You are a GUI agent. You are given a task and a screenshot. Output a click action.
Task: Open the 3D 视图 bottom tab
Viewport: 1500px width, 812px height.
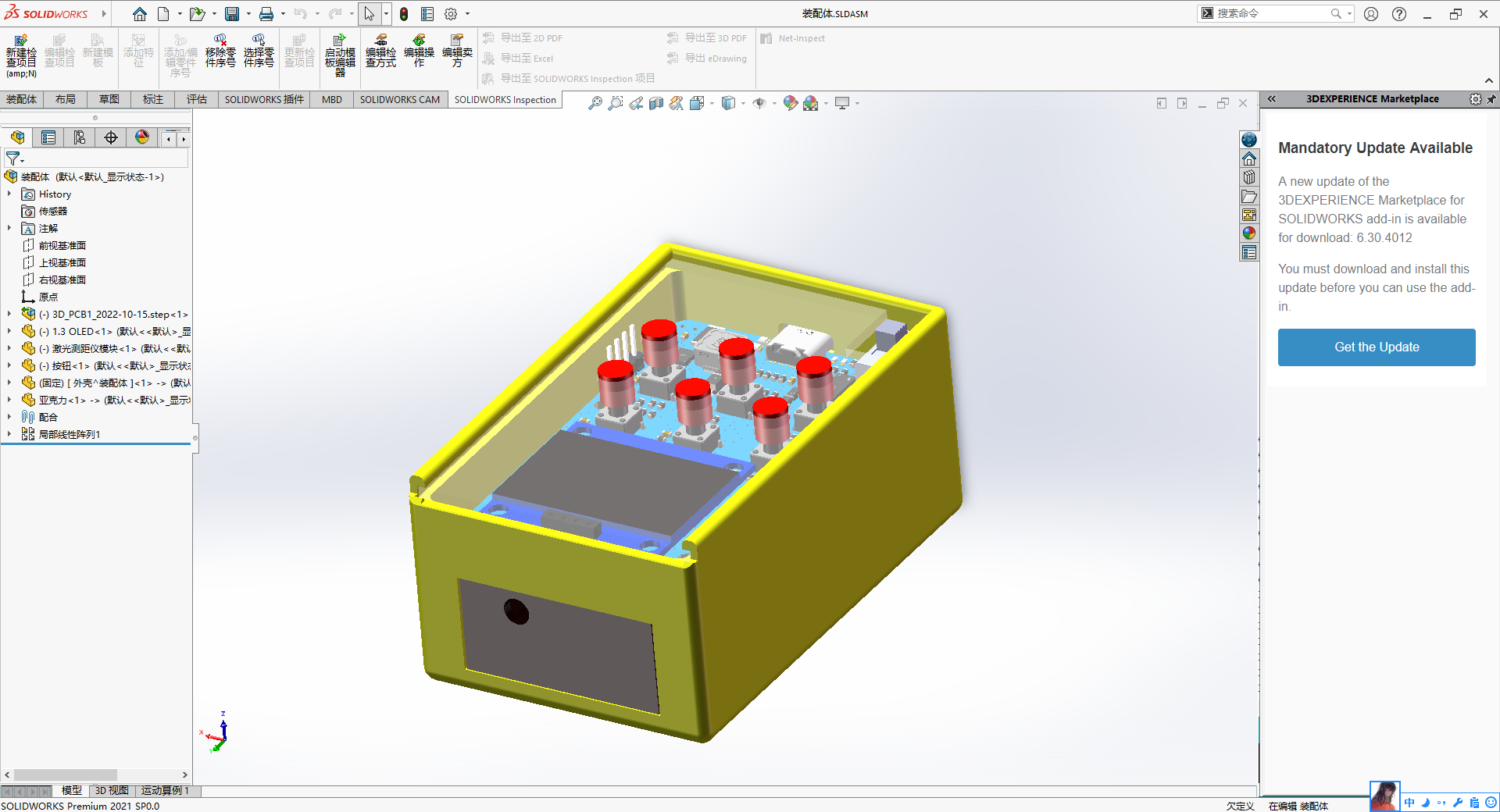[112, 791]
